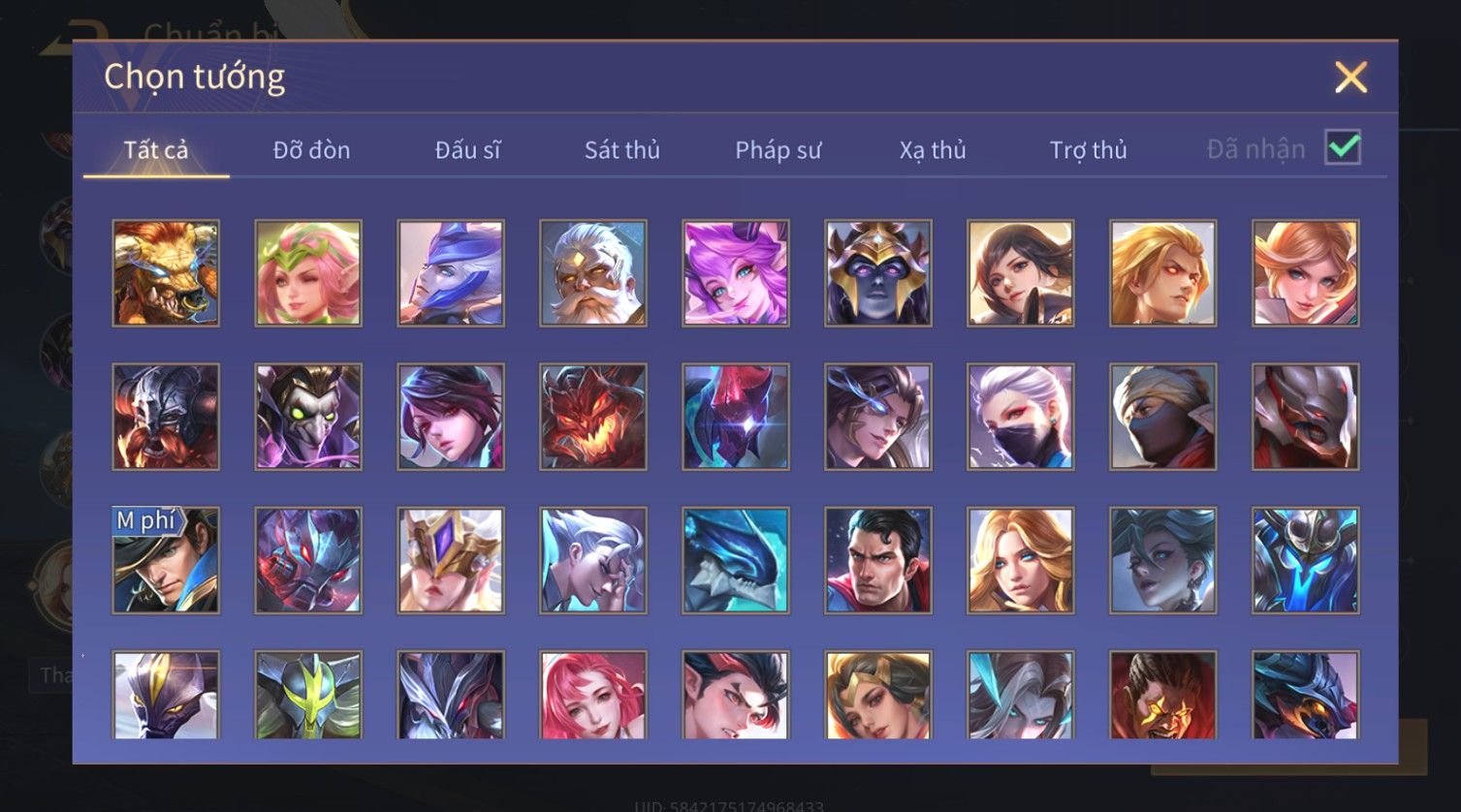Switch to the Đỡ đòn tab
This screenshot has height=812, width=1461.
[311, 150]
